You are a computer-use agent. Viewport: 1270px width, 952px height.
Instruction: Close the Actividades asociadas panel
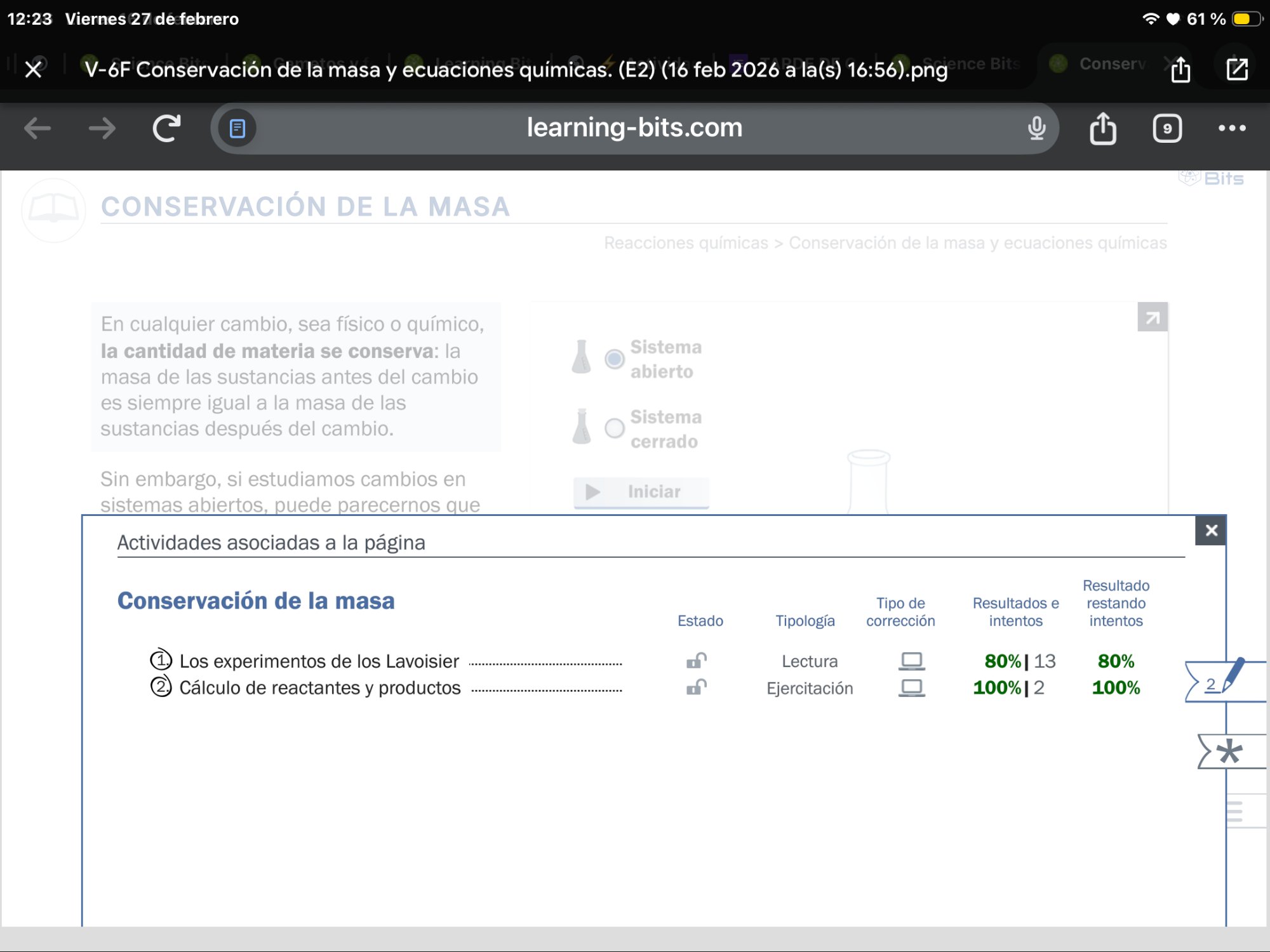click(1210, 531)
